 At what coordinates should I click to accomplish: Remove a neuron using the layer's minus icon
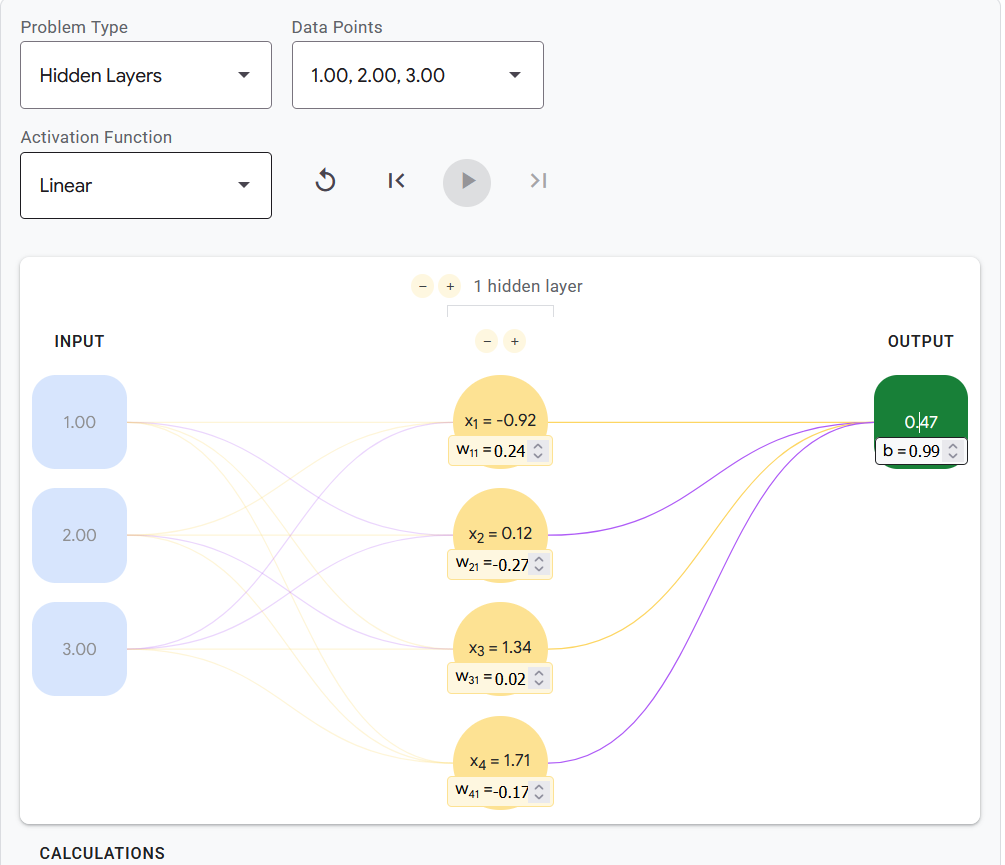tap(487, 342)
